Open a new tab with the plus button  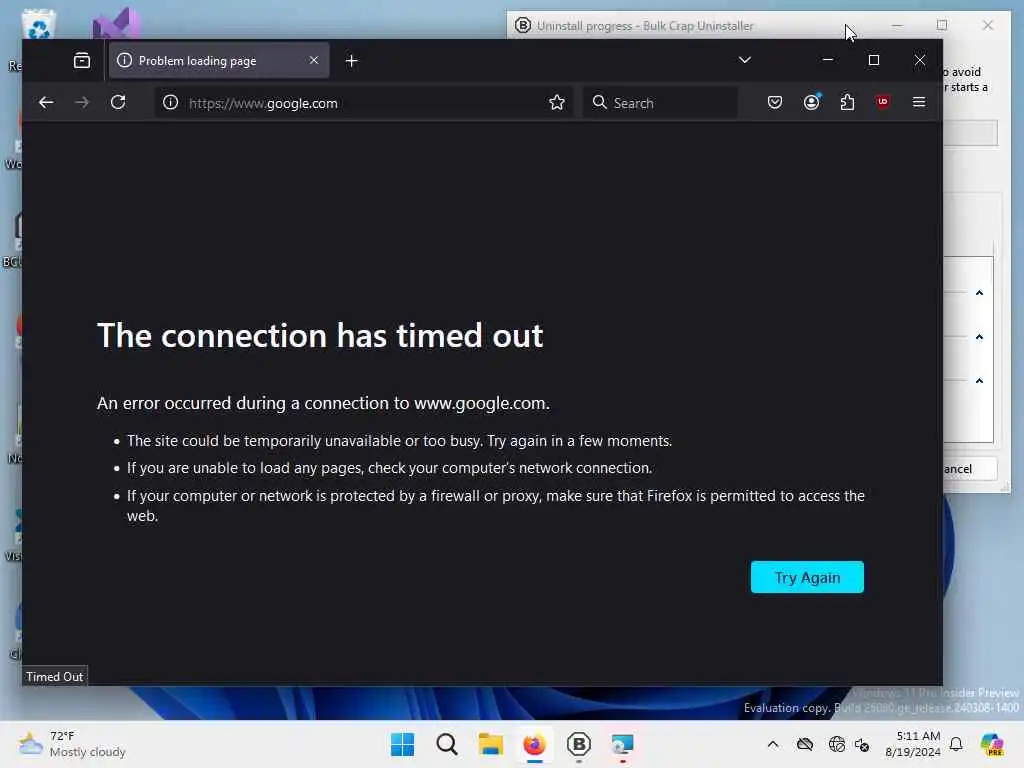pos(351,61)
